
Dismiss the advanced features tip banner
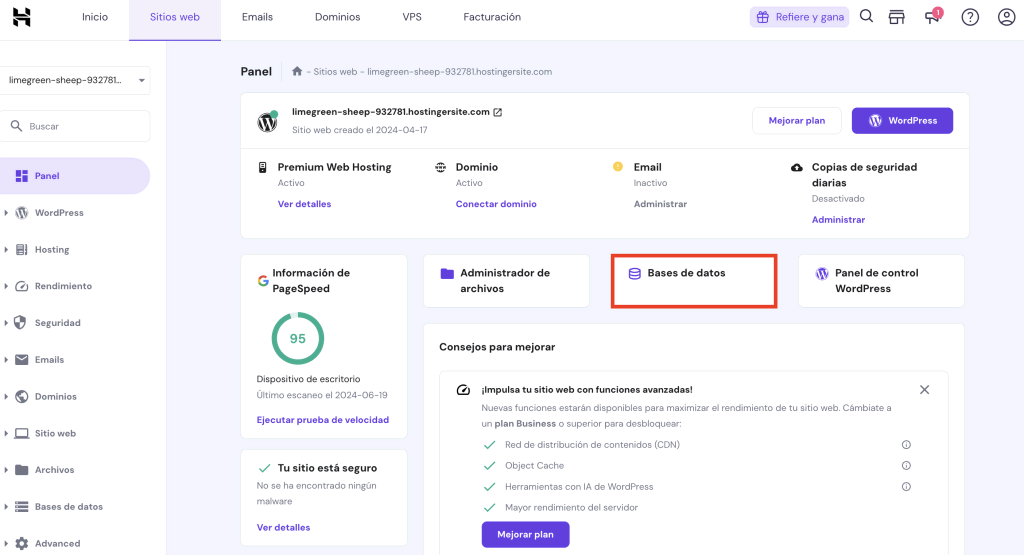(x=924, y=390)
